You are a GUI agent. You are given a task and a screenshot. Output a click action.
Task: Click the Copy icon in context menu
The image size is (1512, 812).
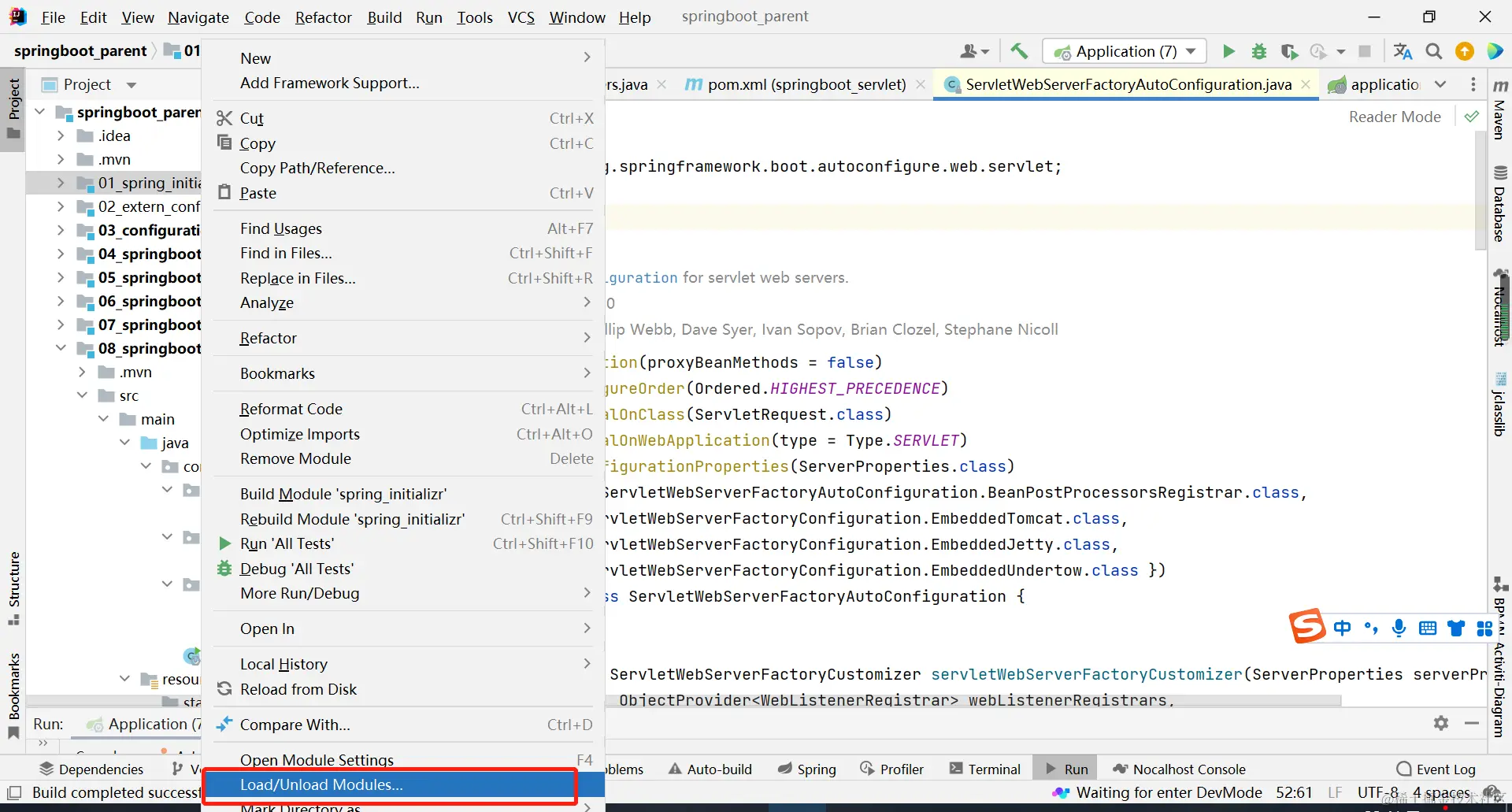tap(224, 143)
